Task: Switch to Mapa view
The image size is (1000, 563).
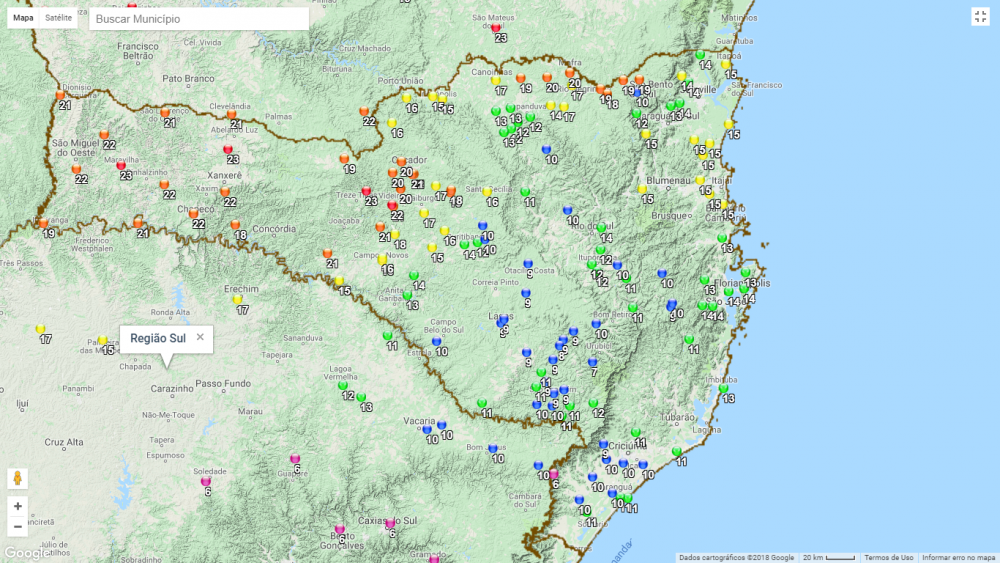Action: (23, 18)
